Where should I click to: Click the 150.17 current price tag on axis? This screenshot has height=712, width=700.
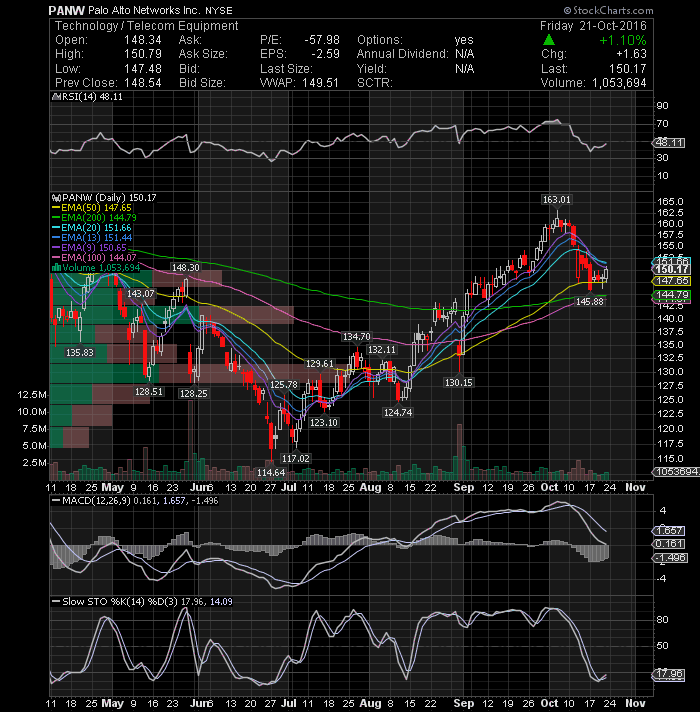(x=672, y=270)
